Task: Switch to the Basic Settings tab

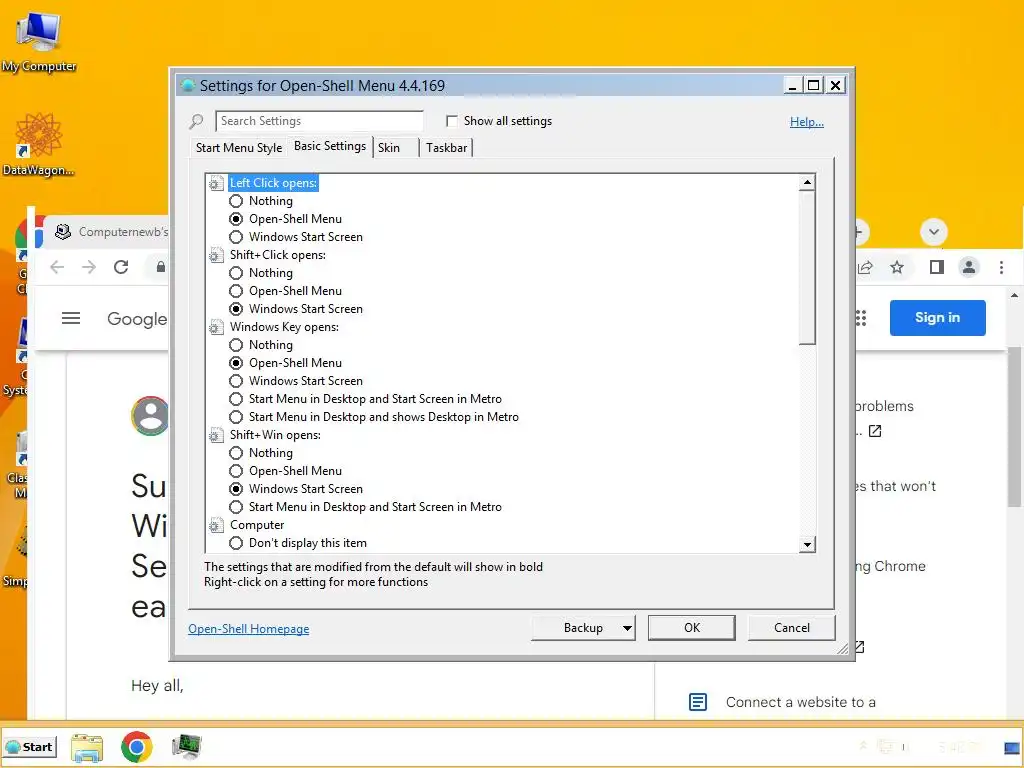Action: [330, 146]
